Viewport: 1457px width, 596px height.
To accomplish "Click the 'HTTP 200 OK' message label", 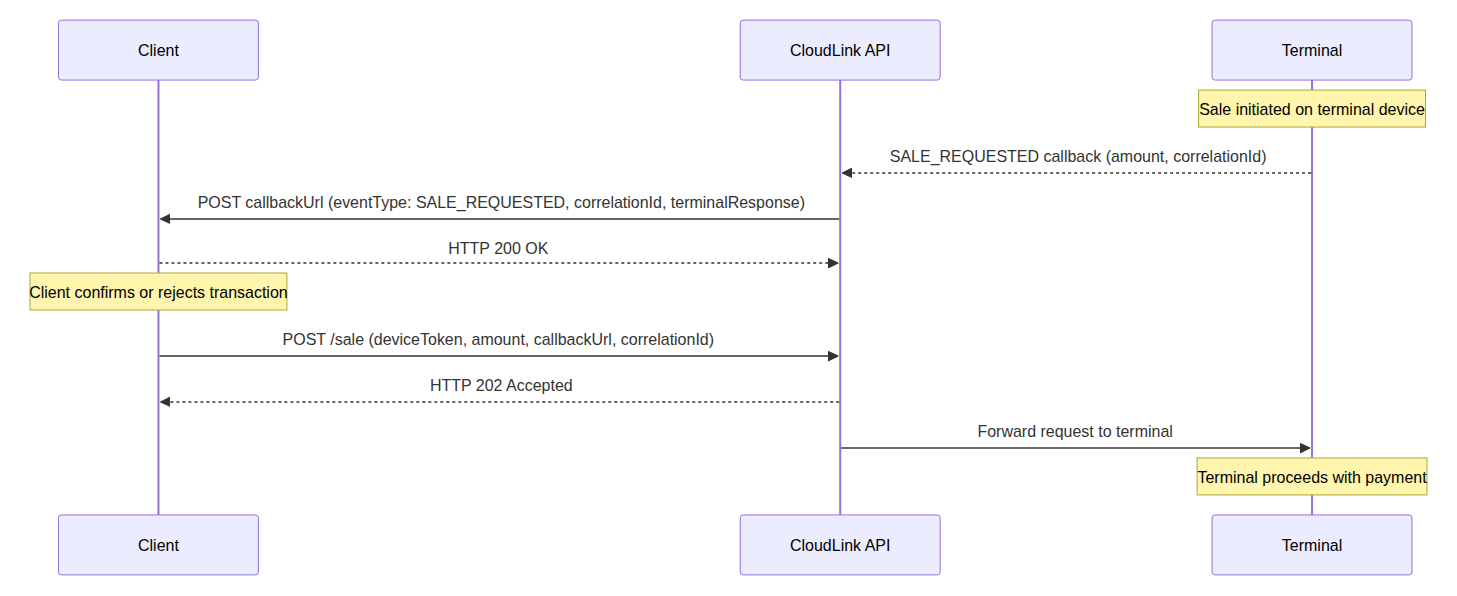I will (498, 248).
